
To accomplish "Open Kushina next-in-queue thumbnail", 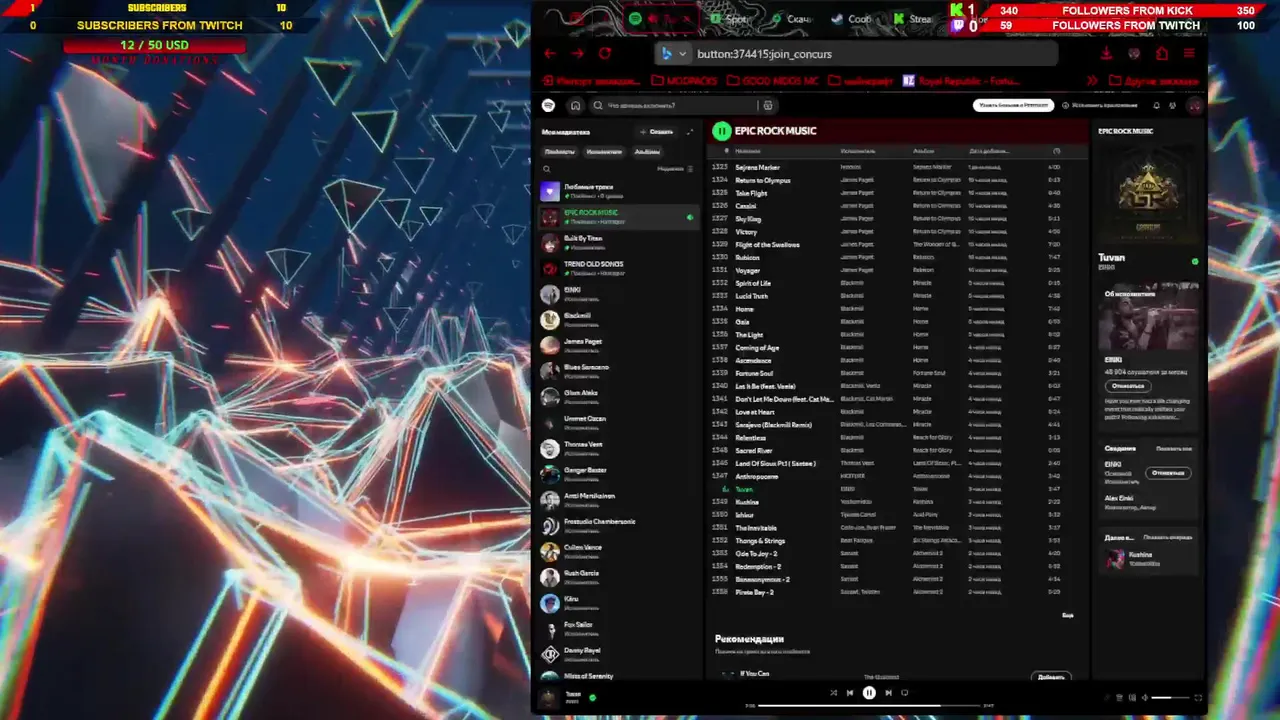I will pos(1115,559).
